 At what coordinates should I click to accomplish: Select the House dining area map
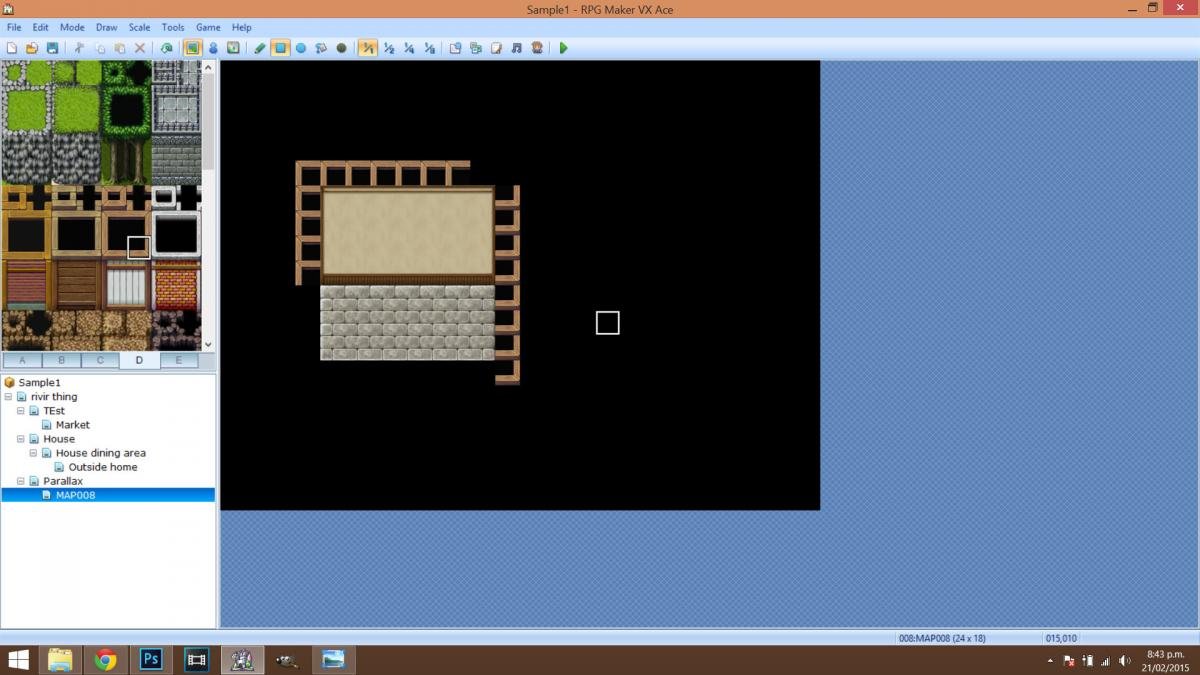[x=101, y=453]
